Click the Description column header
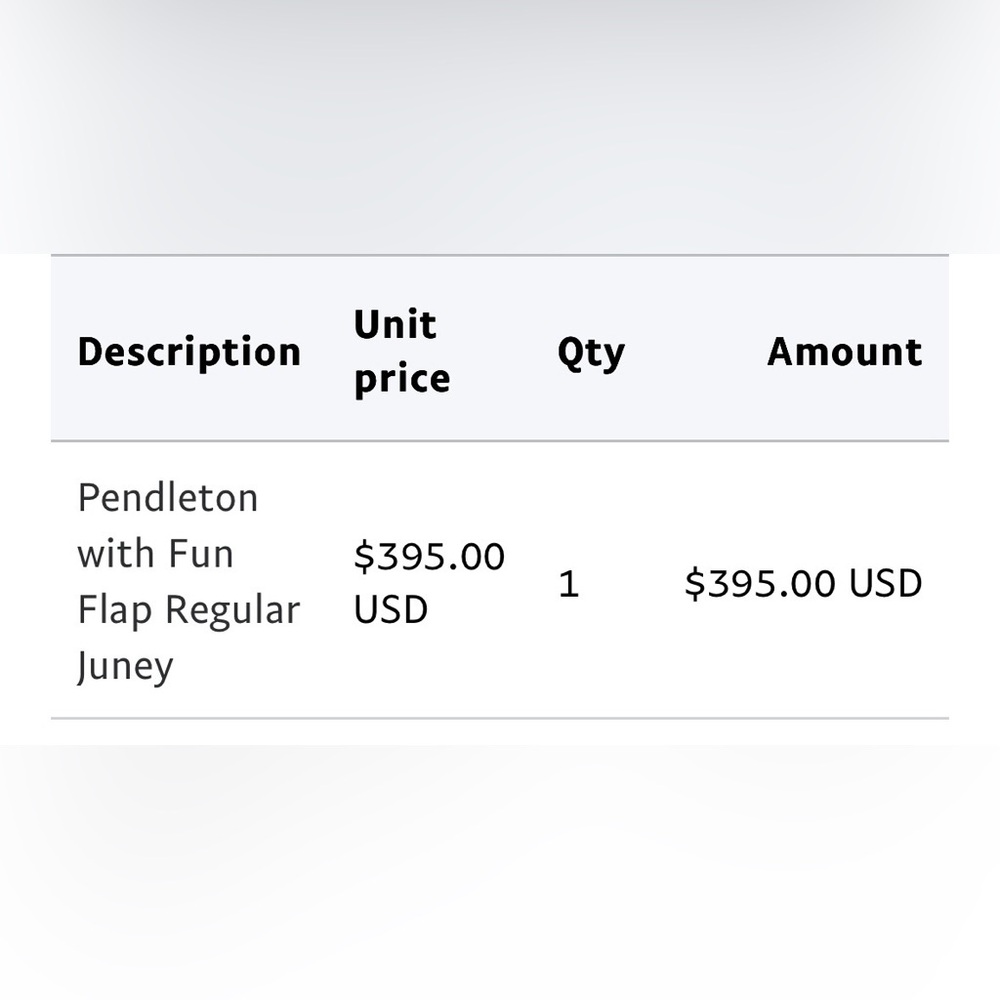1000x1000 pixels. [189, 352]
